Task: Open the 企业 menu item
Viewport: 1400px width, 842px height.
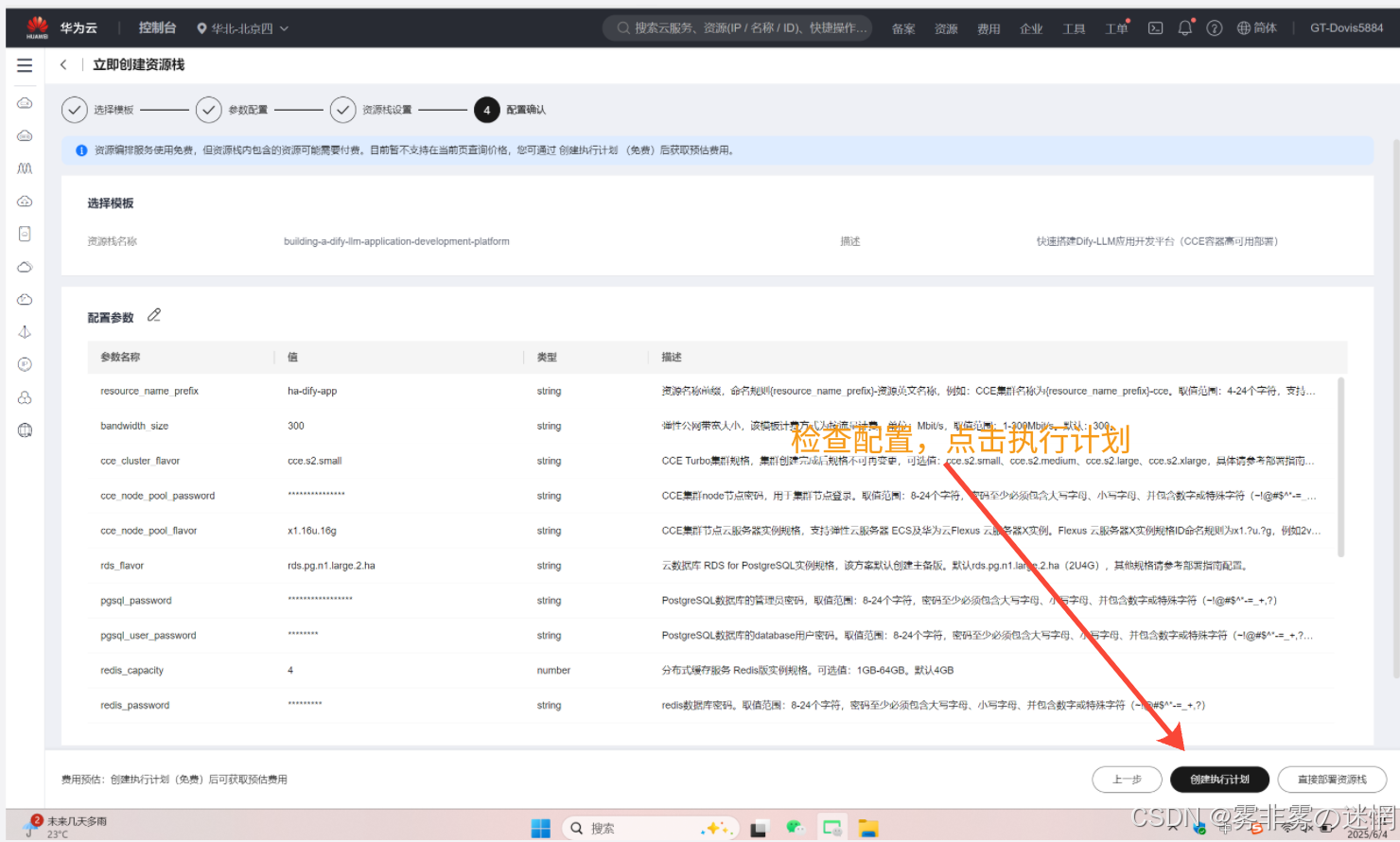Action: tap(1031, 28)
